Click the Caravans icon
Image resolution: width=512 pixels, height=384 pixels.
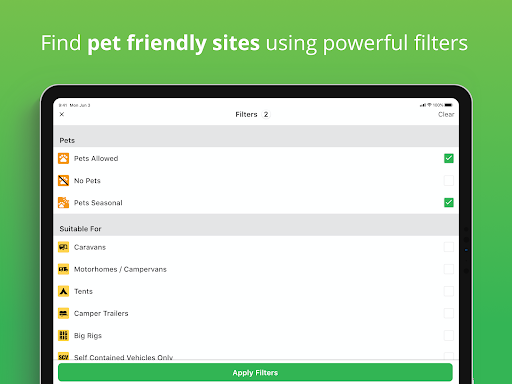(x=63, y=247)
